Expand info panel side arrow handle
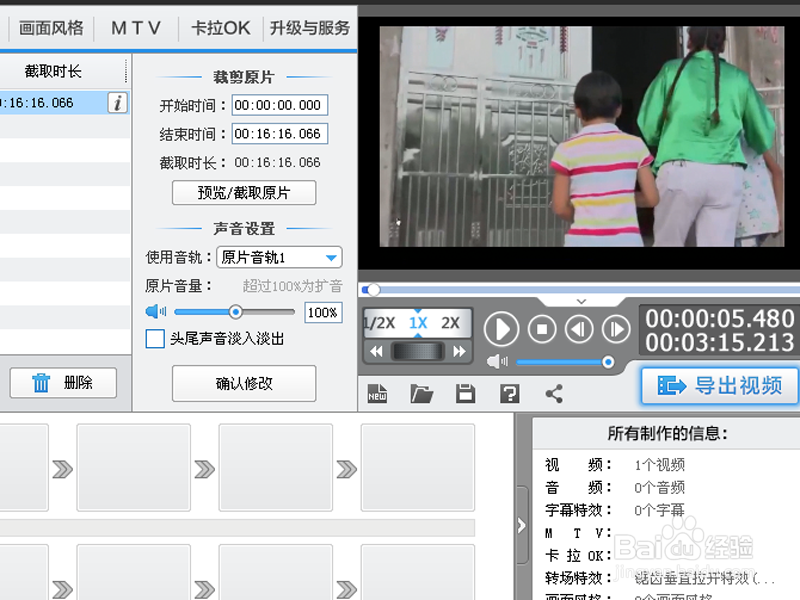This screenshot has height=600, width=800. coord(521,526)
